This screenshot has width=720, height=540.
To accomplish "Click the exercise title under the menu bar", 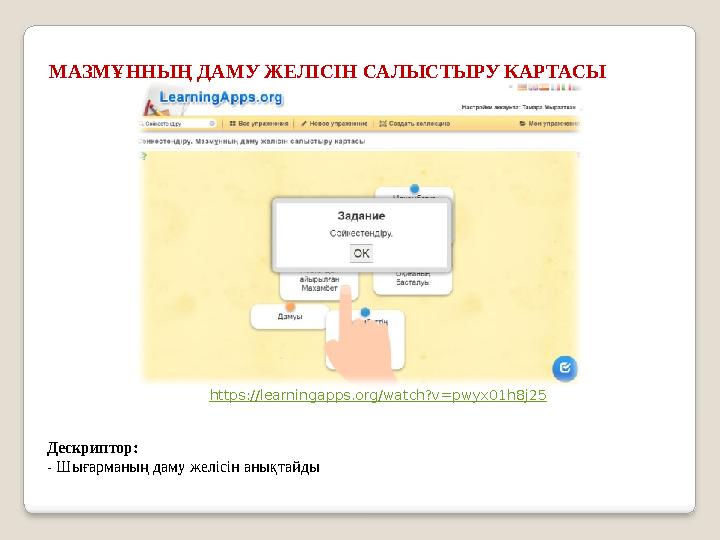I will coord(252,141).
